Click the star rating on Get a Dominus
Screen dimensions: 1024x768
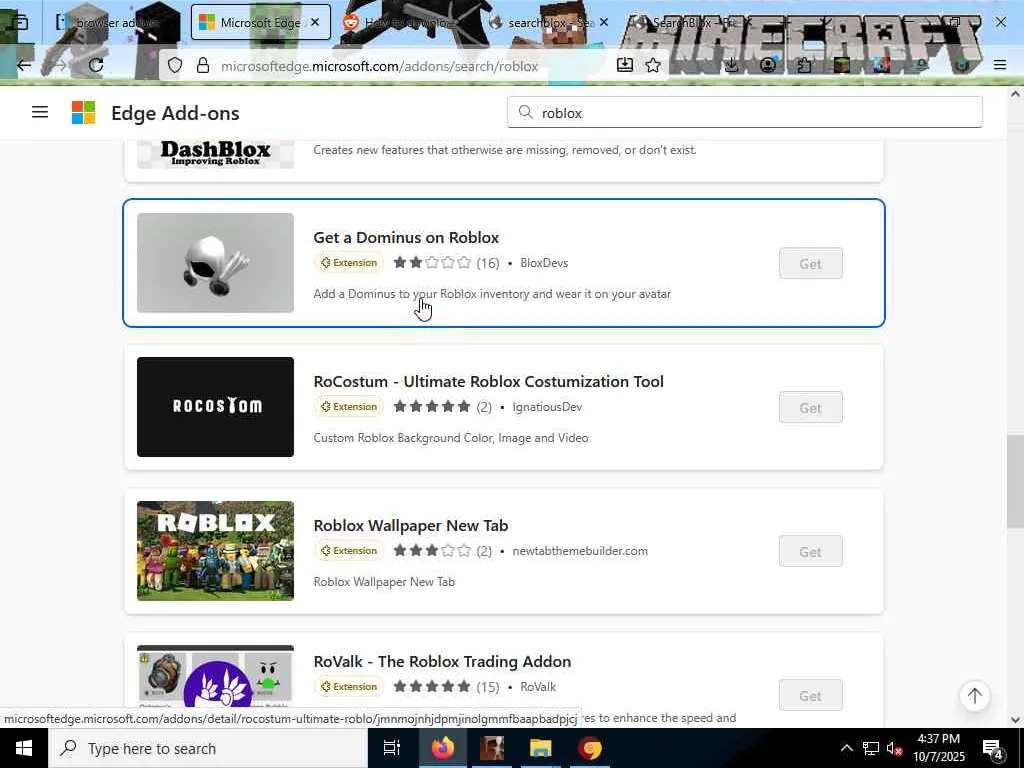point(432,263)
